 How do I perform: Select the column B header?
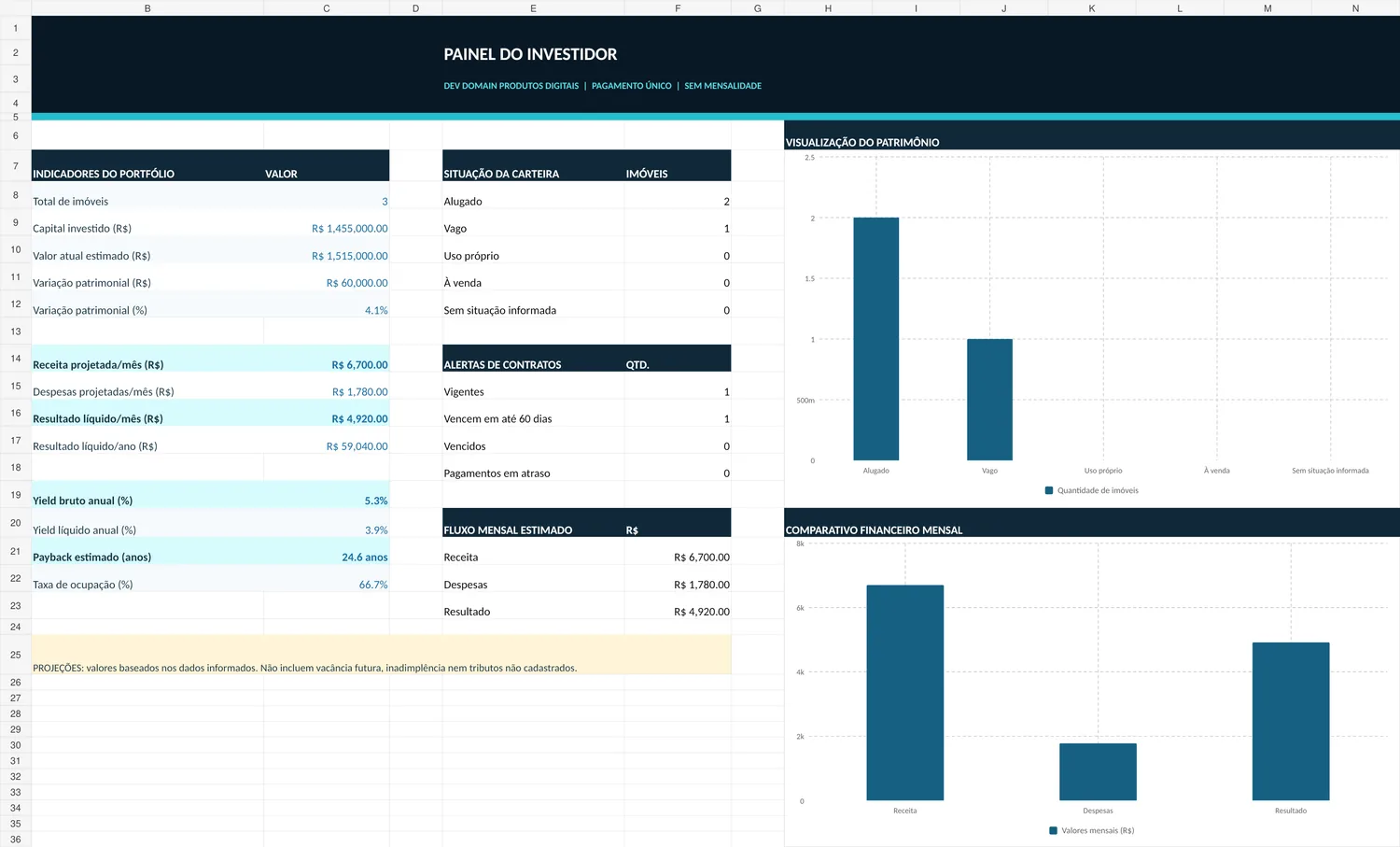[147, 8]
